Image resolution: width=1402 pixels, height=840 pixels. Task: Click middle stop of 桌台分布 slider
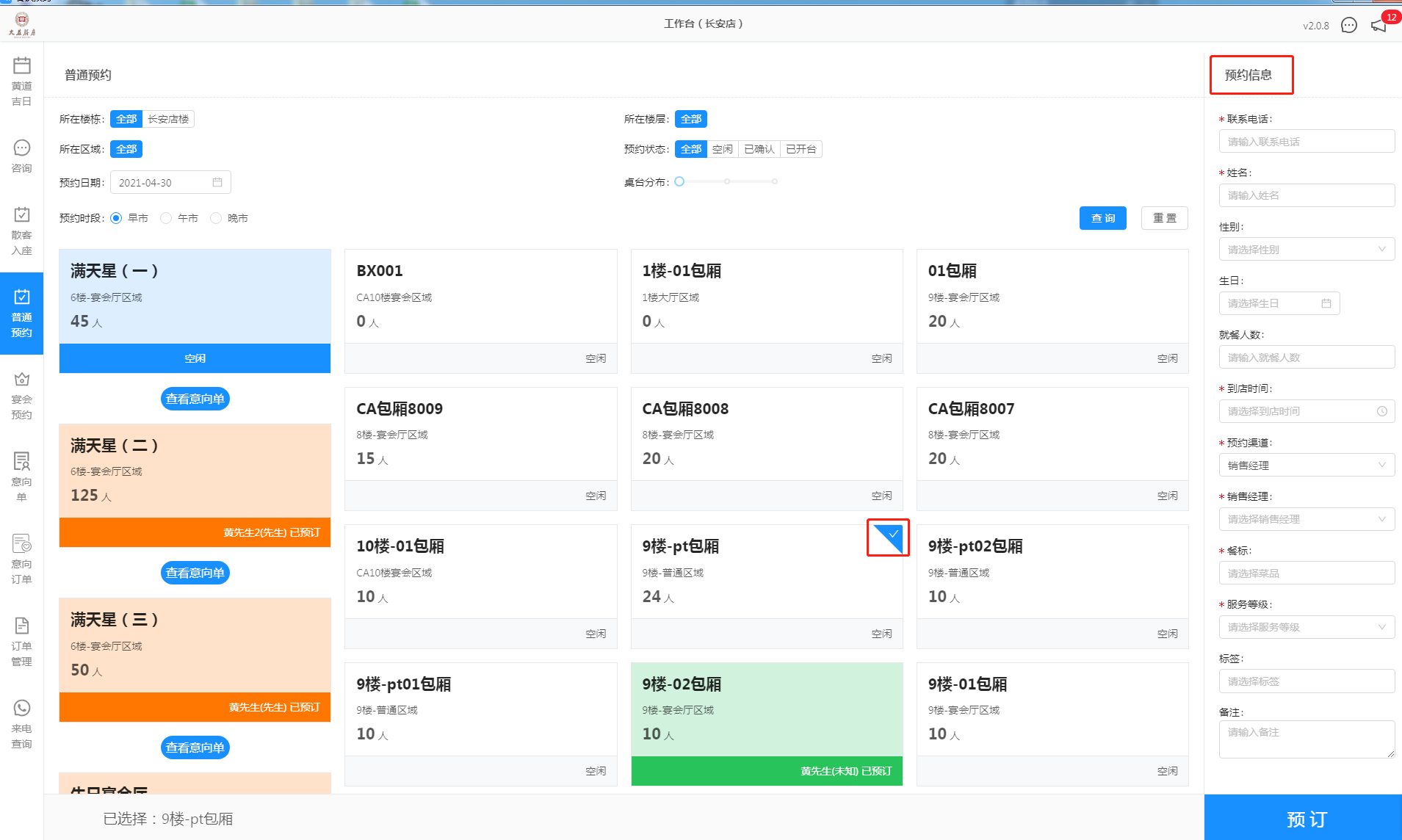pyautogui.click(x=727, y=181)
